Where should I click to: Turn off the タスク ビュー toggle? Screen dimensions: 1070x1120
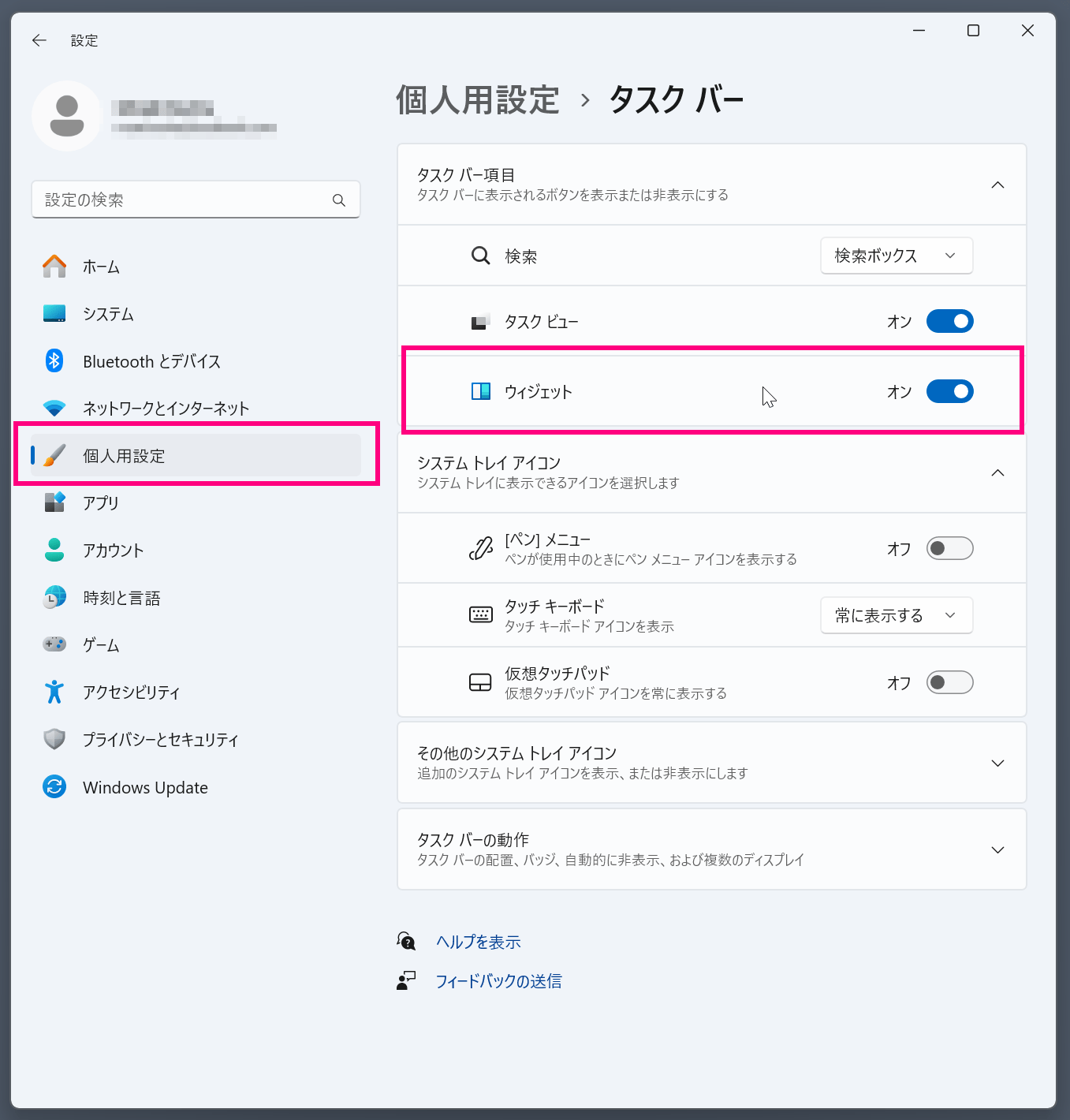tap(949, 321)
